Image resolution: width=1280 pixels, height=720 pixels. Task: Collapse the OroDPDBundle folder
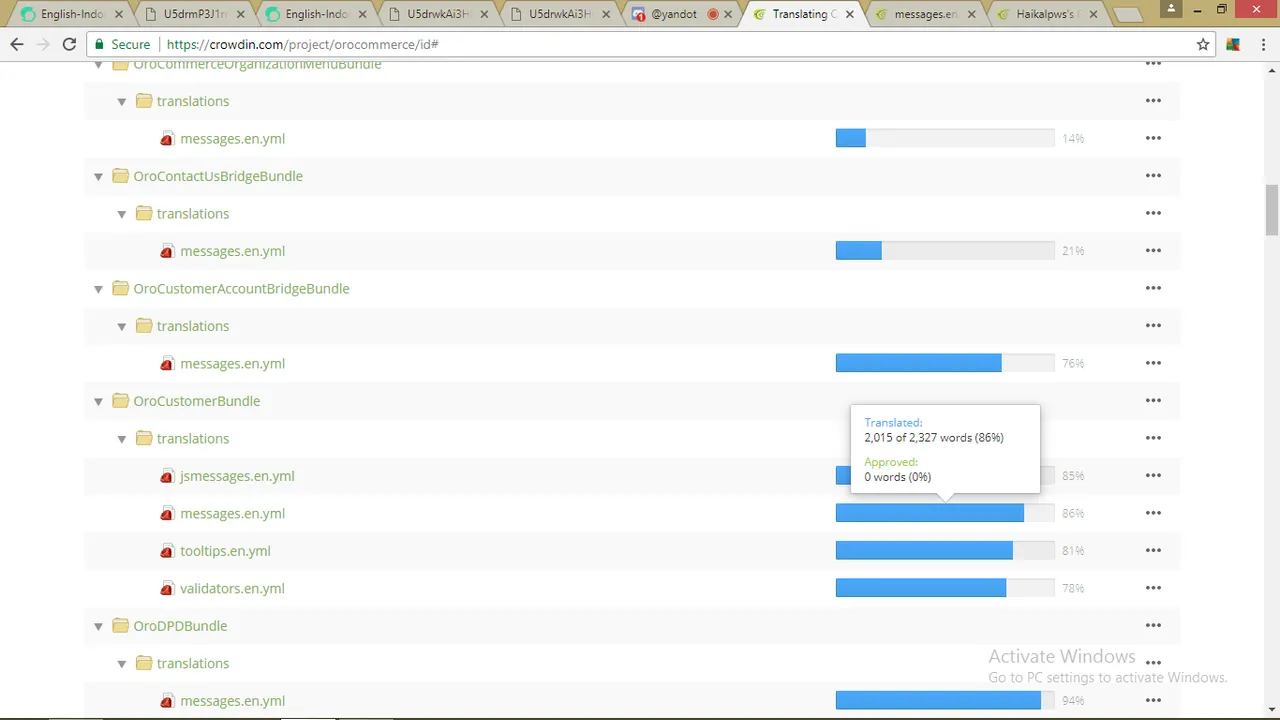coord(98,626)
